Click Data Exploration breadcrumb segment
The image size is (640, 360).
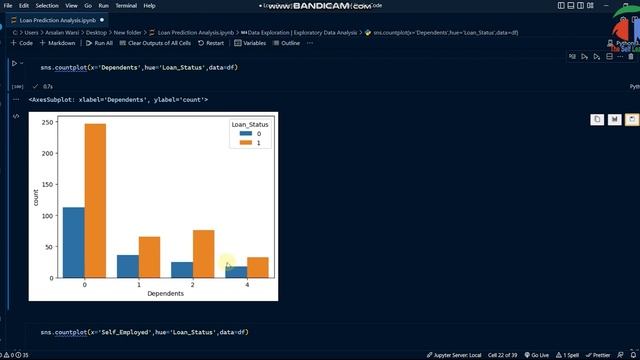pyautogui.click(x=299, y=33)
